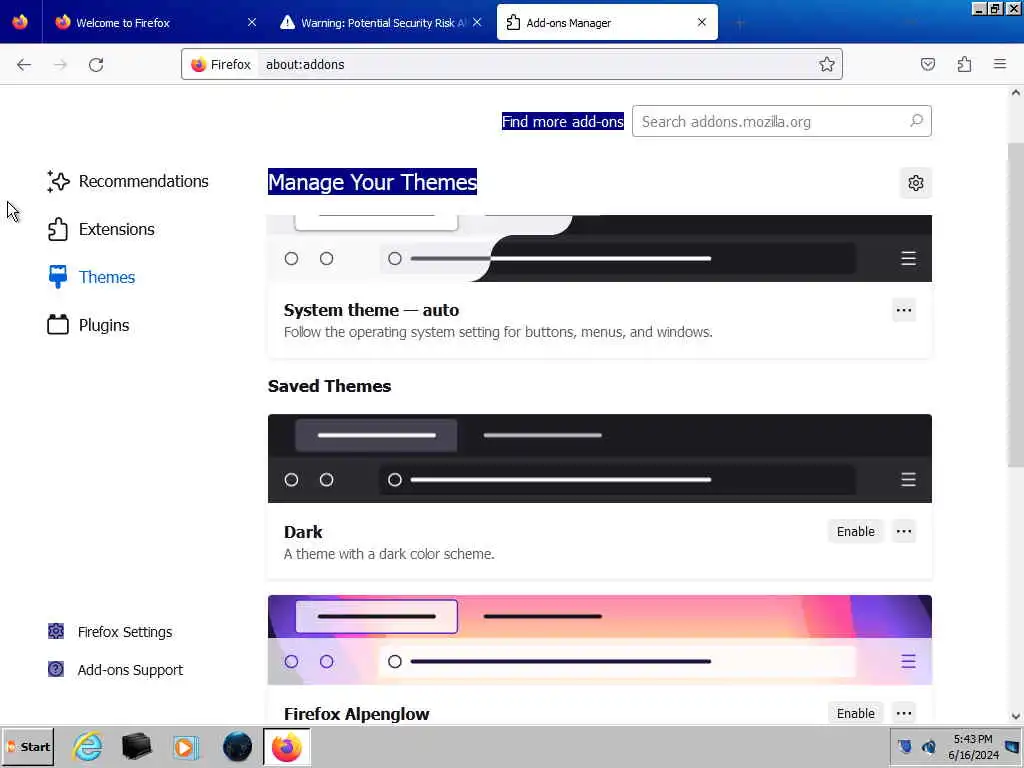Click the System theme — auto title

(x=371, y=310)
